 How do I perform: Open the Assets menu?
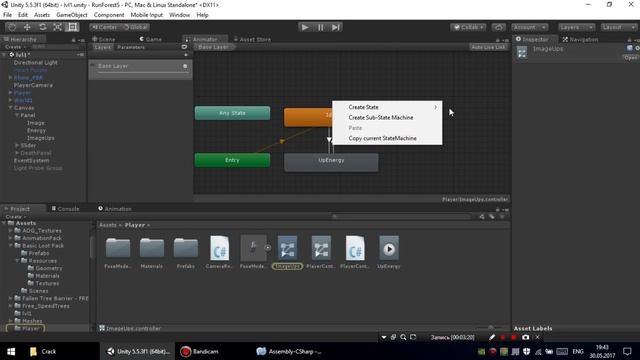(42, 15)
